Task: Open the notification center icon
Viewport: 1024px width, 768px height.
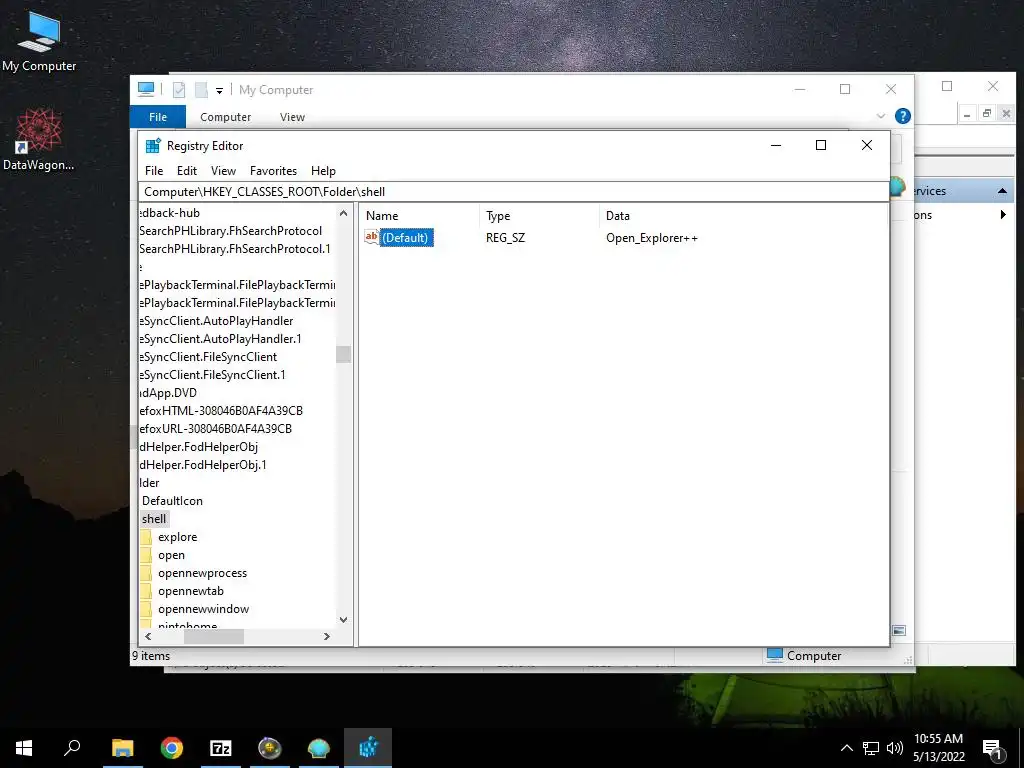Action: pos(992,750)
